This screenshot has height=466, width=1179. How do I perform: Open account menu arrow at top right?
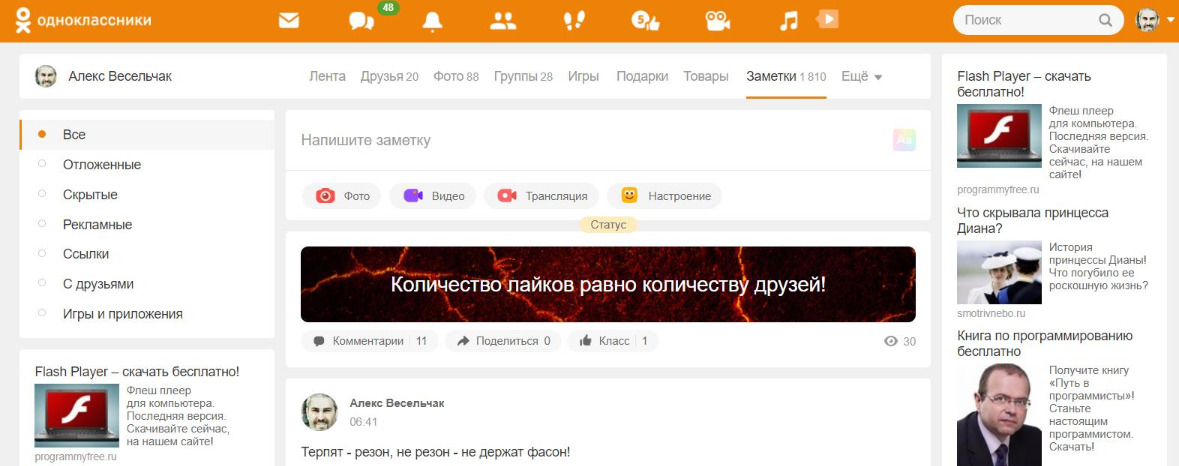[1168, 22]
